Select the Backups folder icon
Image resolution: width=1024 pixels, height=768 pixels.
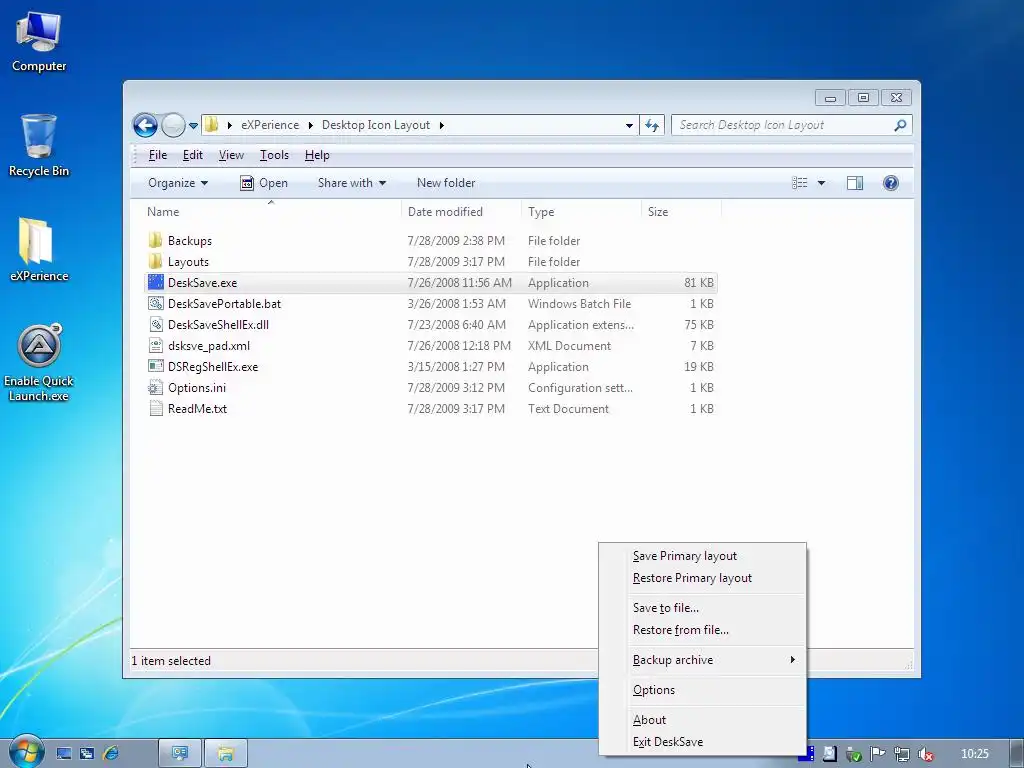155,240
